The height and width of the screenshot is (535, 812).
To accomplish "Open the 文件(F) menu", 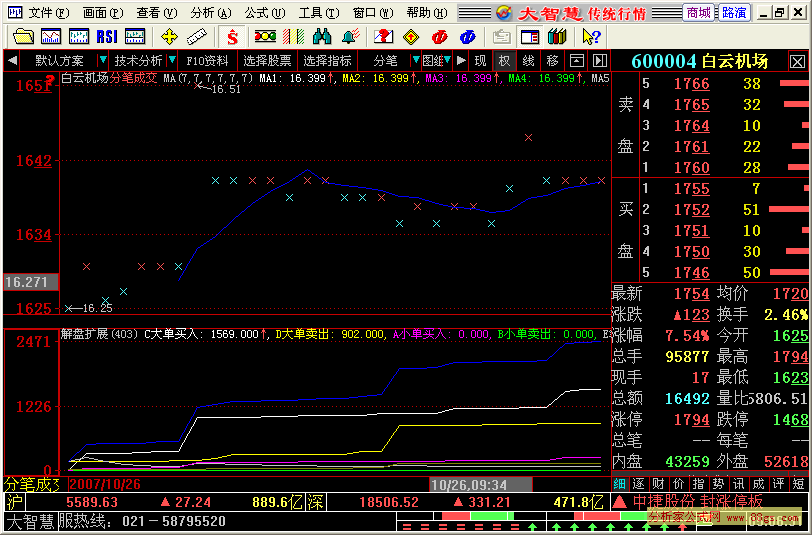I will (49, 12).
